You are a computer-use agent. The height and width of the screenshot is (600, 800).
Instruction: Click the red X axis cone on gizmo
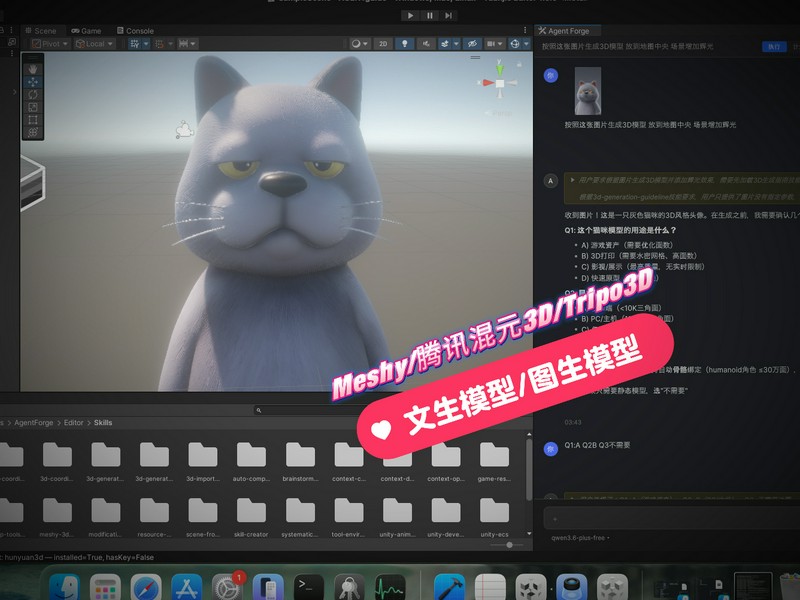pyautogui.click(x=487, y=83)
